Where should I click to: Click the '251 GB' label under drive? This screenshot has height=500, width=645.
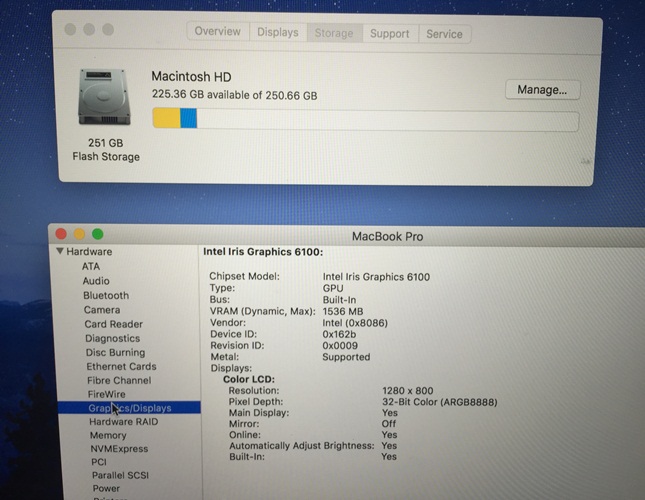coord(106,143)
